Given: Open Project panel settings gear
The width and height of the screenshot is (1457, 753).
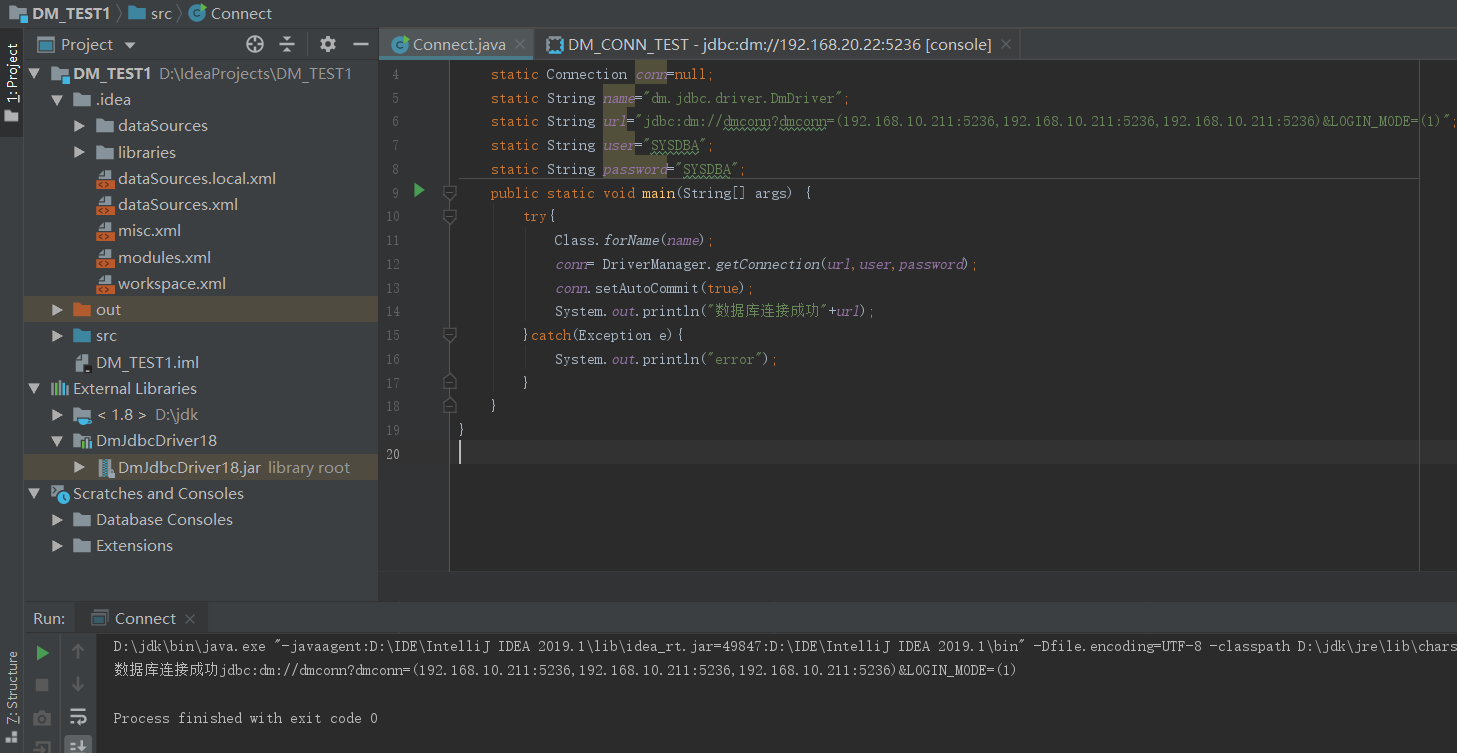Looking at the screenshot, I should pos(328,44).
